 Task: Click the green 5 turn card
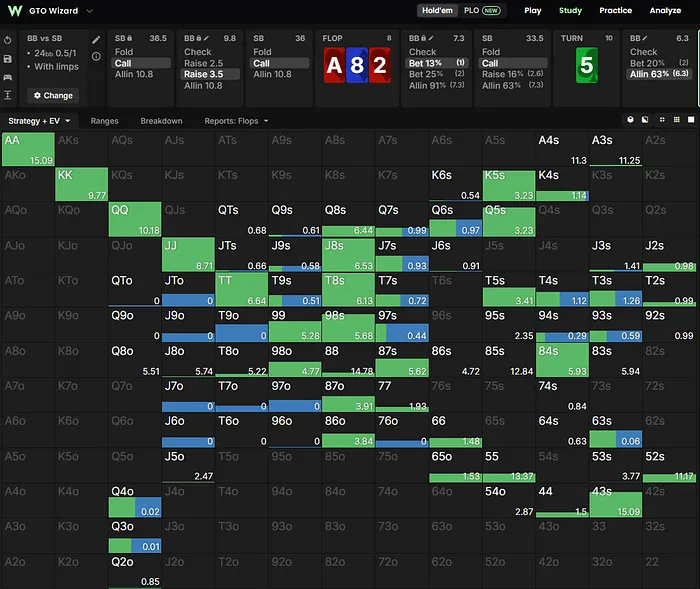pos(587,65)
